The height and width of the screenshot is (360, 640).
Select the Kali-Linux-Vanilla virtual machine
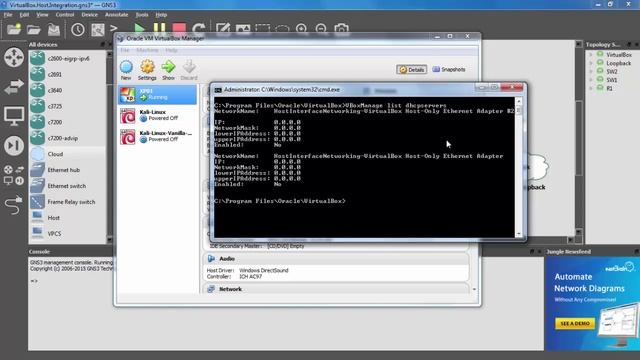158,136
